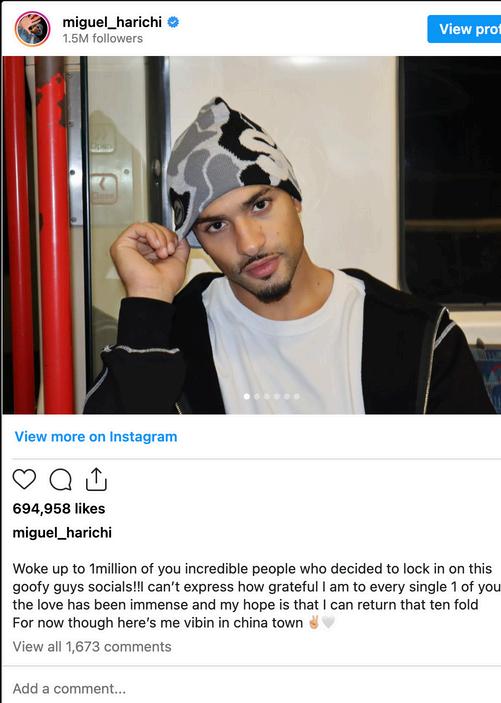Open the View more on Instagram link
Image resolution: width=501 pixels, height=703 pixels.
[x=96, y=437]
